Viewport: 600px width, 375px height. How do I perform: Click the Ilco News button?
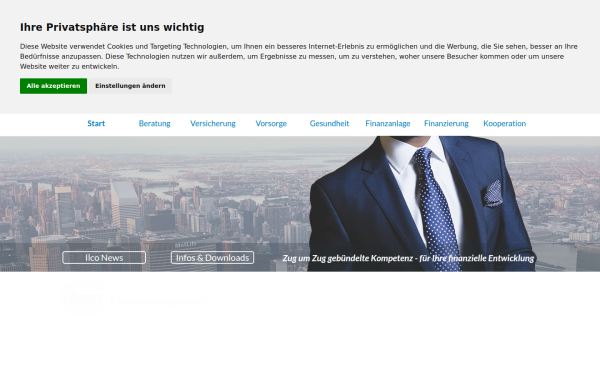coord(104,258)
